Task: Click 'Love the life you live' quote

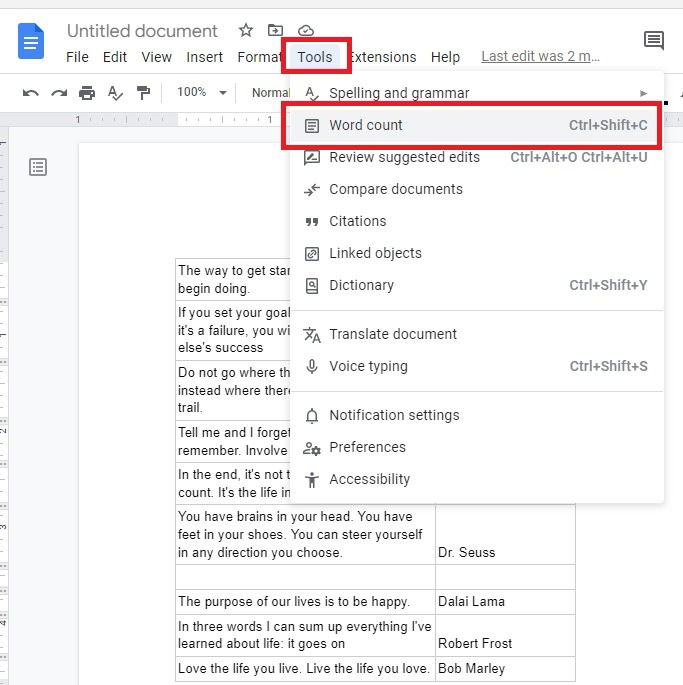Action: point(305,668)
